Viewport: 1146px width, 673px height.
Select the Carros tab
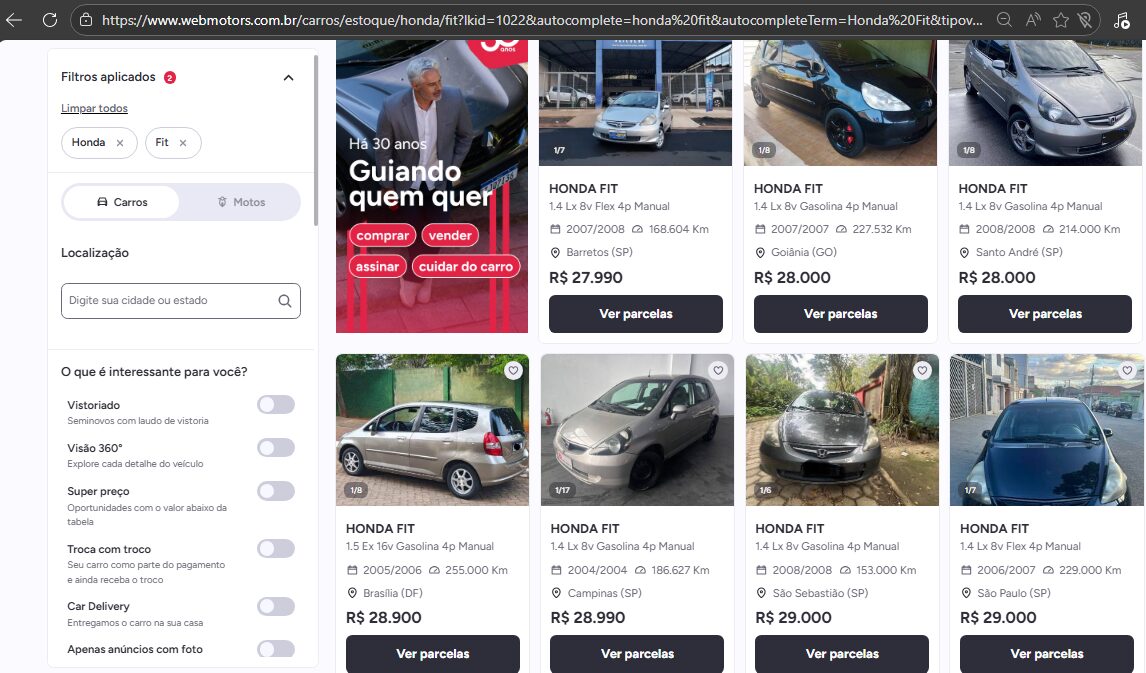122,202
